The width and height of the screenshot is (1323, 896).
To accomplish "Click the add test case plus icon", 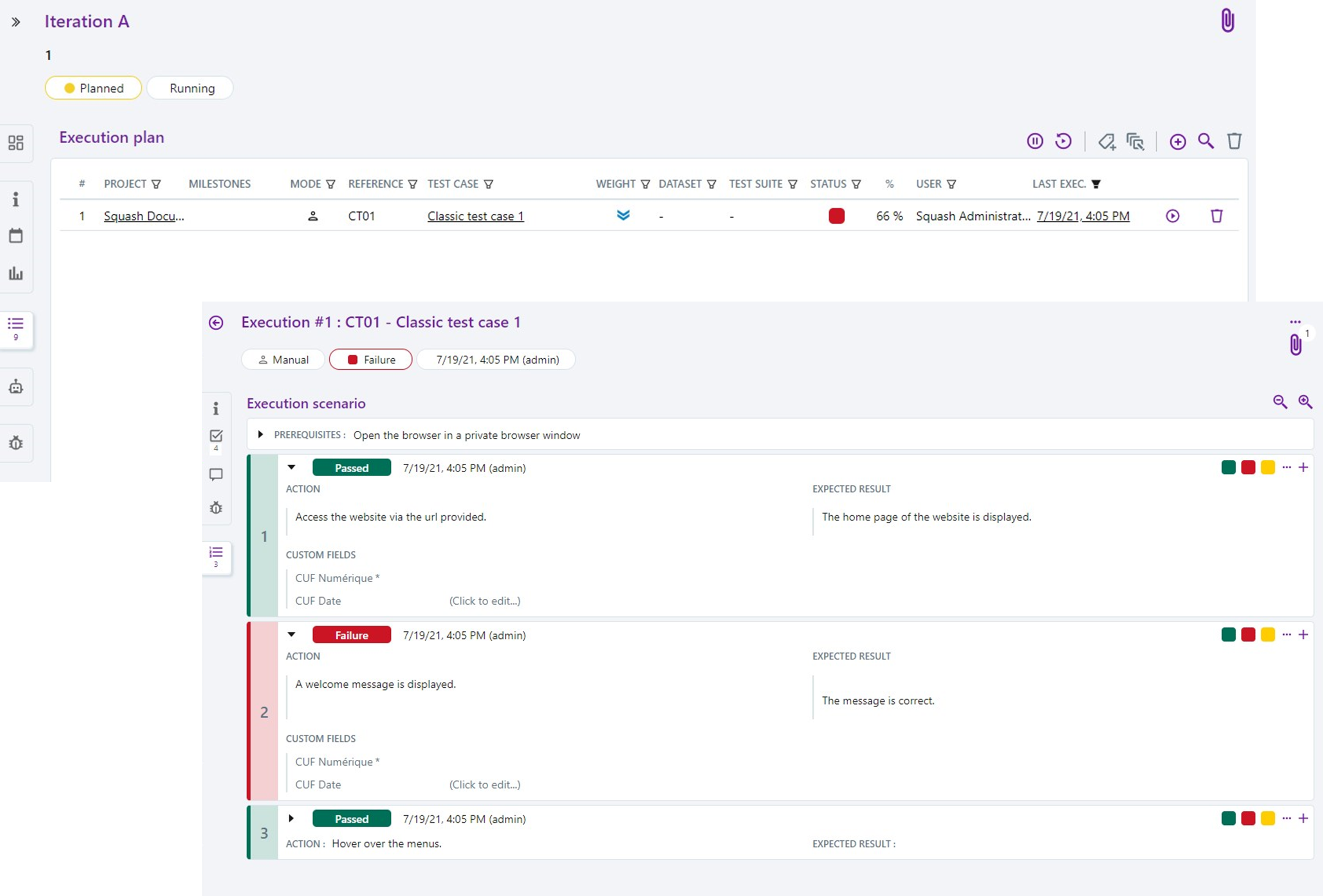I will pyautogui.click(x=1177, y=142).
